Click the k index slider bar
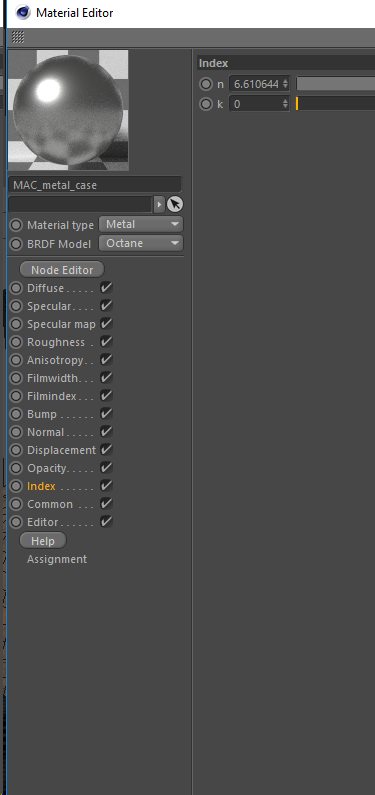This screenshot has width=375, height=795. pos(335,104)
